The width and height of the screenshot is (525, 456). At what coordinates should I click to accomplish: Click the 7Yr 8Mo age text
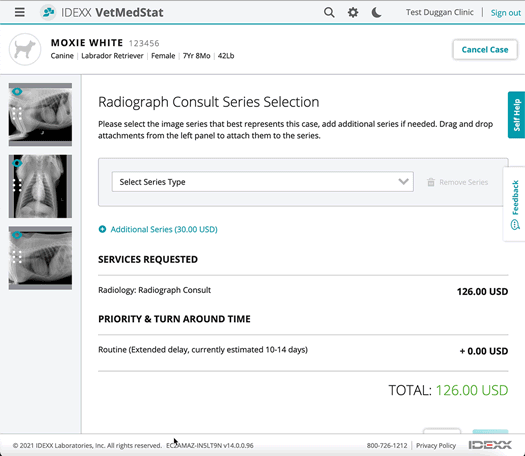point(197,56)
